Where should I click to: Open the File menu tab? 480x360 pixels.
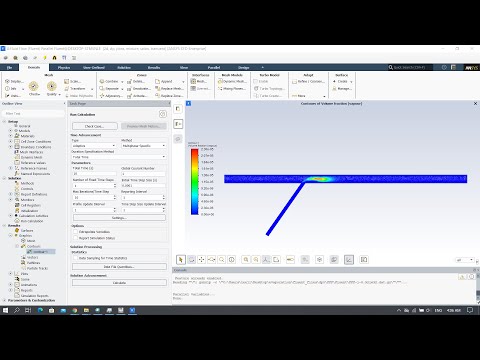(x=9, y=67)
